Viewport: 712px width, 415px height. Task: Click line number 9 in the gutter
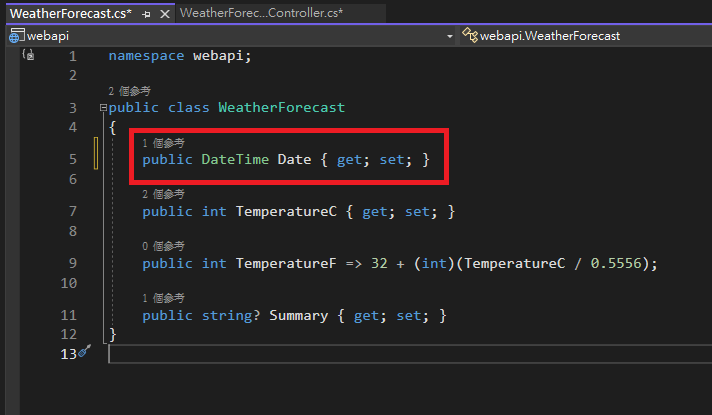pos(72,264)
